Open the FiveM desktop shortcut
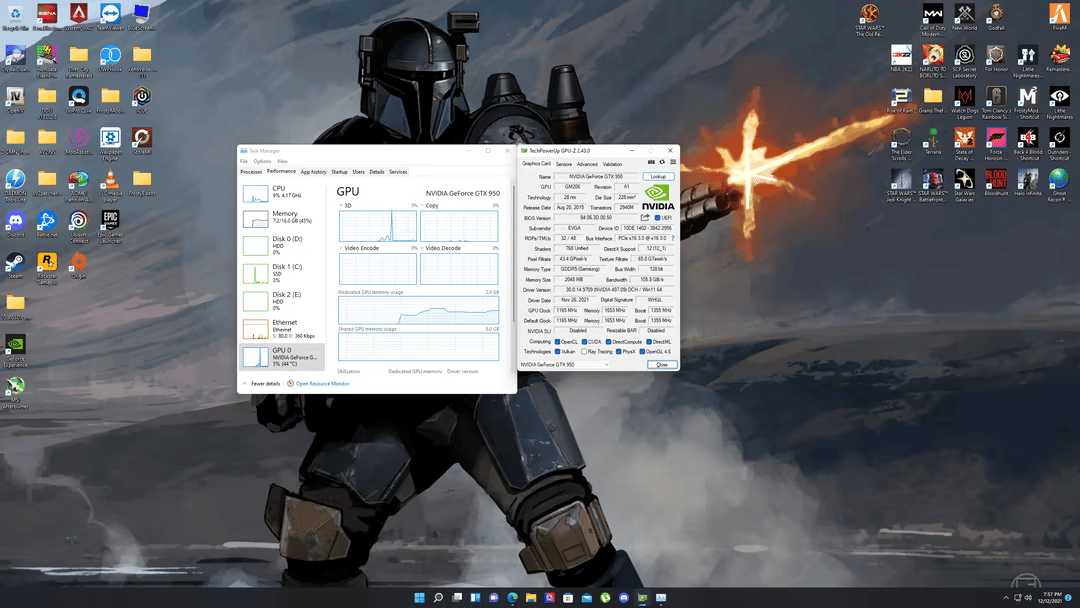The height and width of the screenshot is (608, 1080). tap(1059, 17)
